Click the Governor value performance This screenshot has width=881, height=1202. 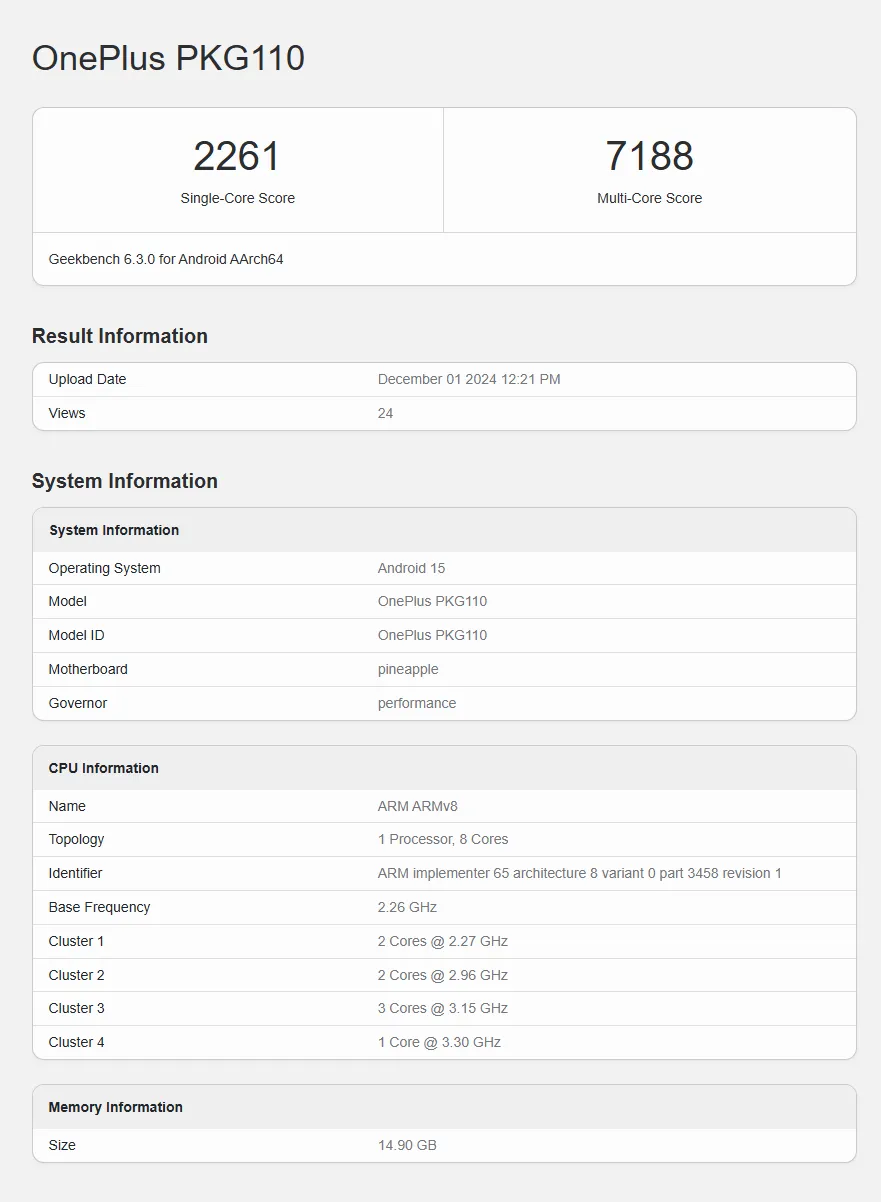417,703
